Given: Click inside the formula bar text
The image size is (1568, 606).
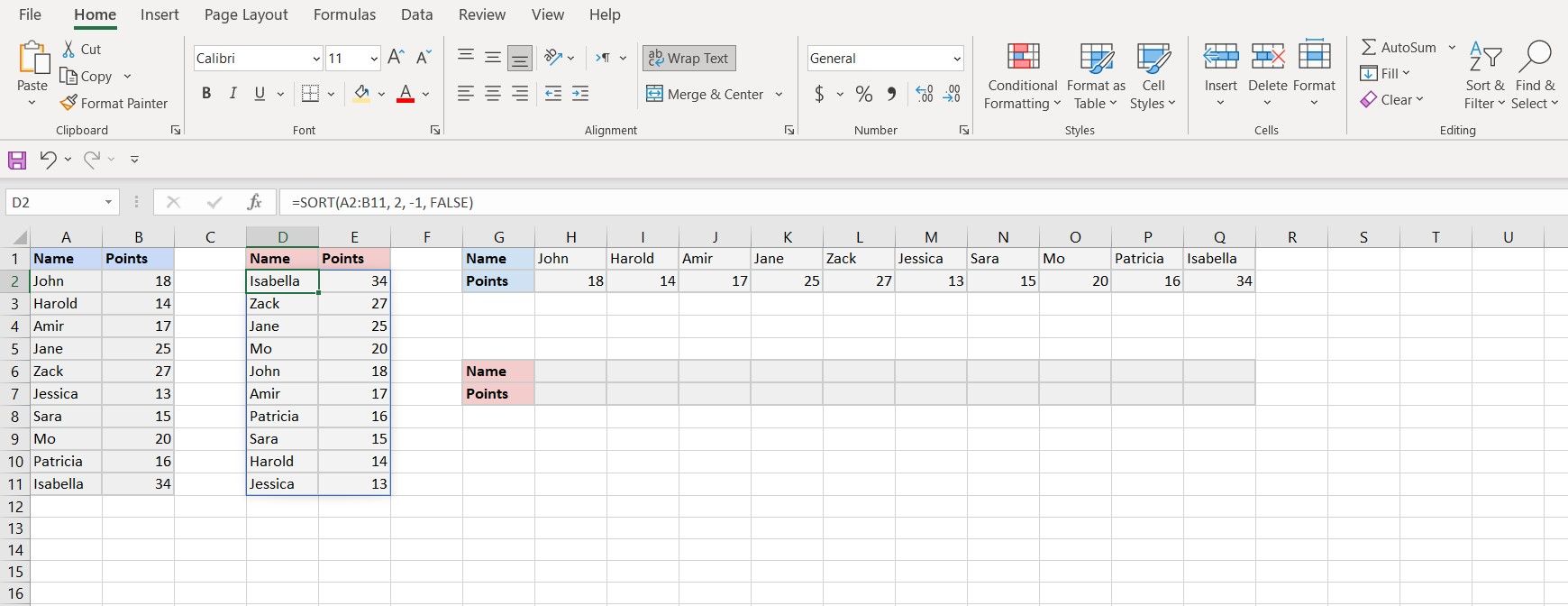Looking at the screenshot, I should (x=382, y=202).
